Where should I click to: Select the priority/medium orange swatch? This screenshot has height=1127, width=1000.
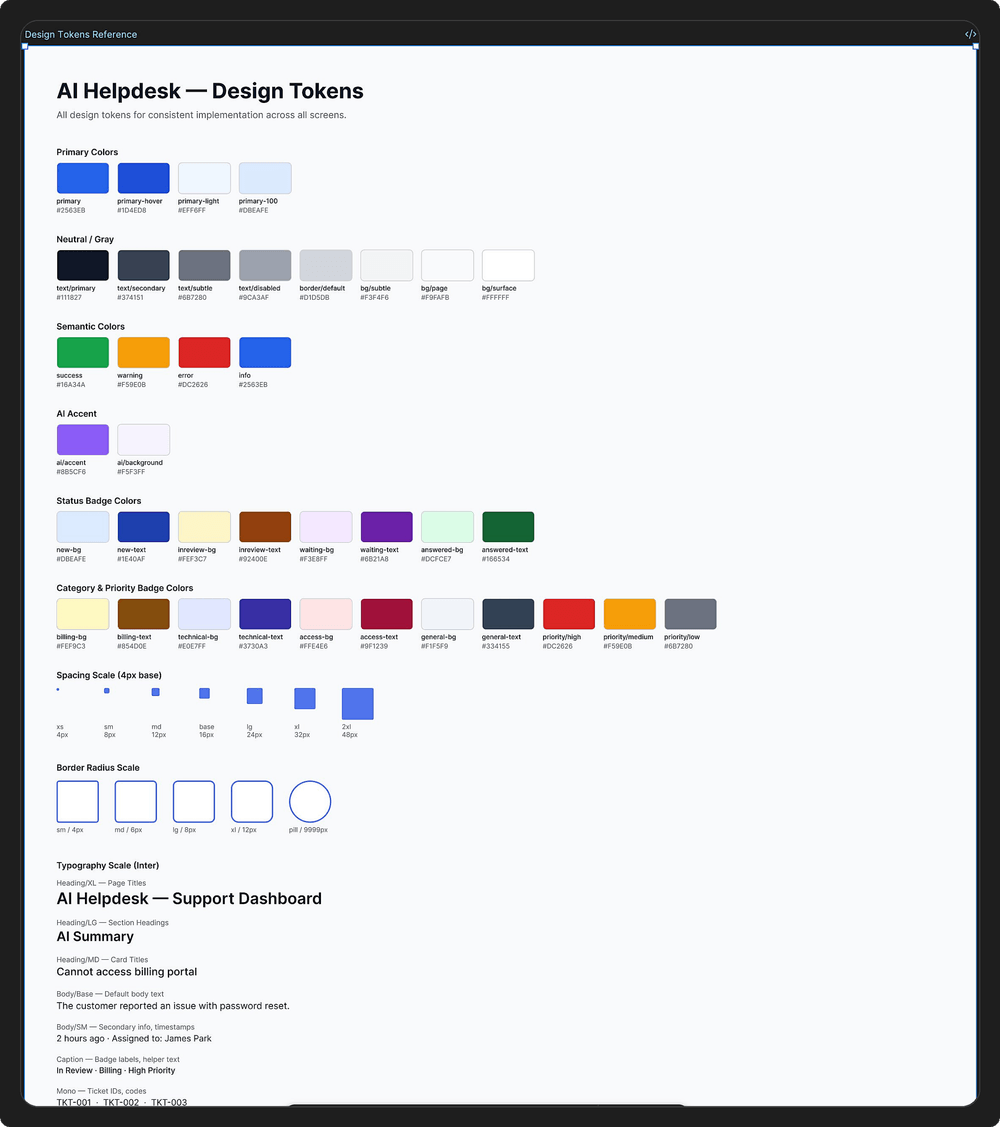pyautogui.click(x=630, y=614)
